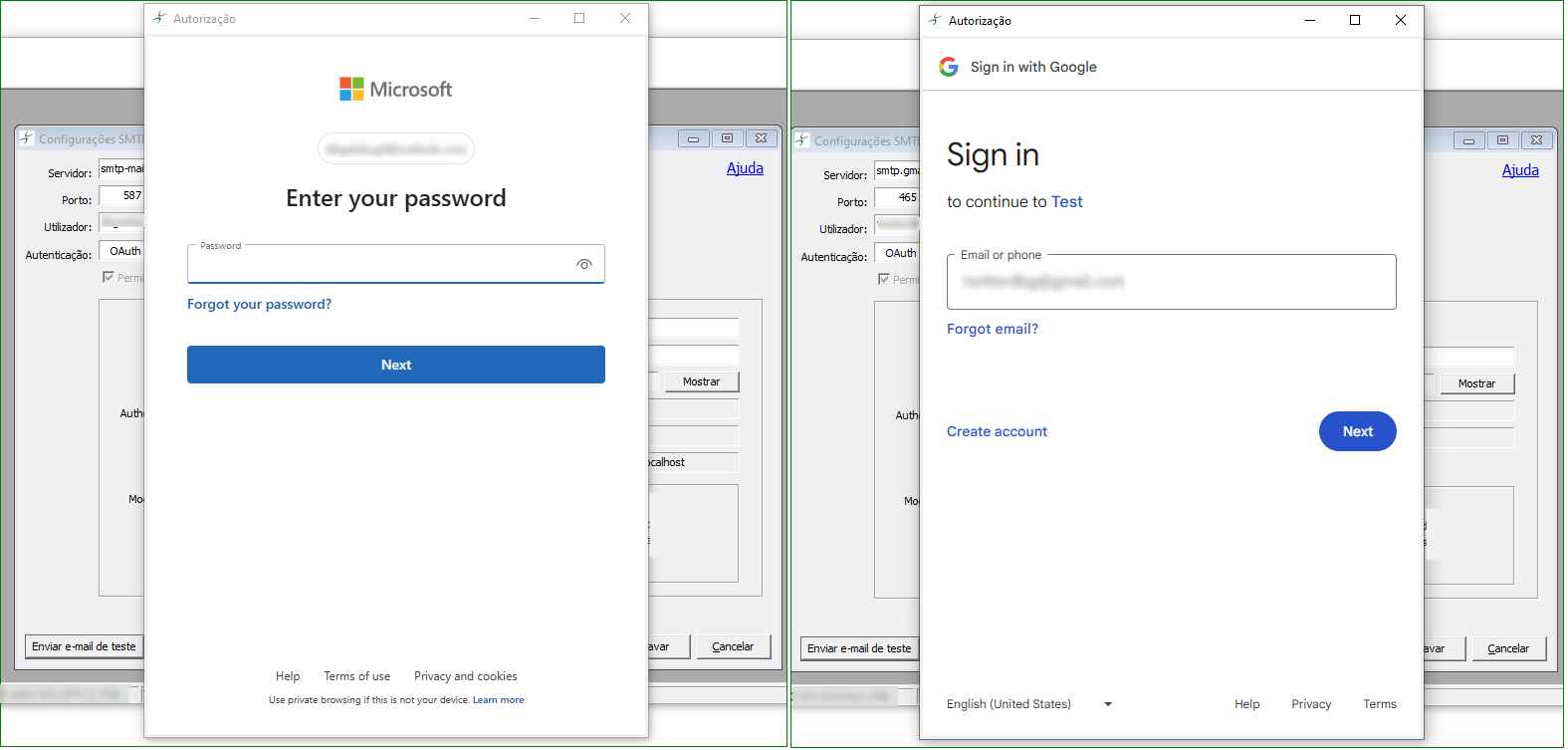Click the Forgot your password? link

click(259, 305)
